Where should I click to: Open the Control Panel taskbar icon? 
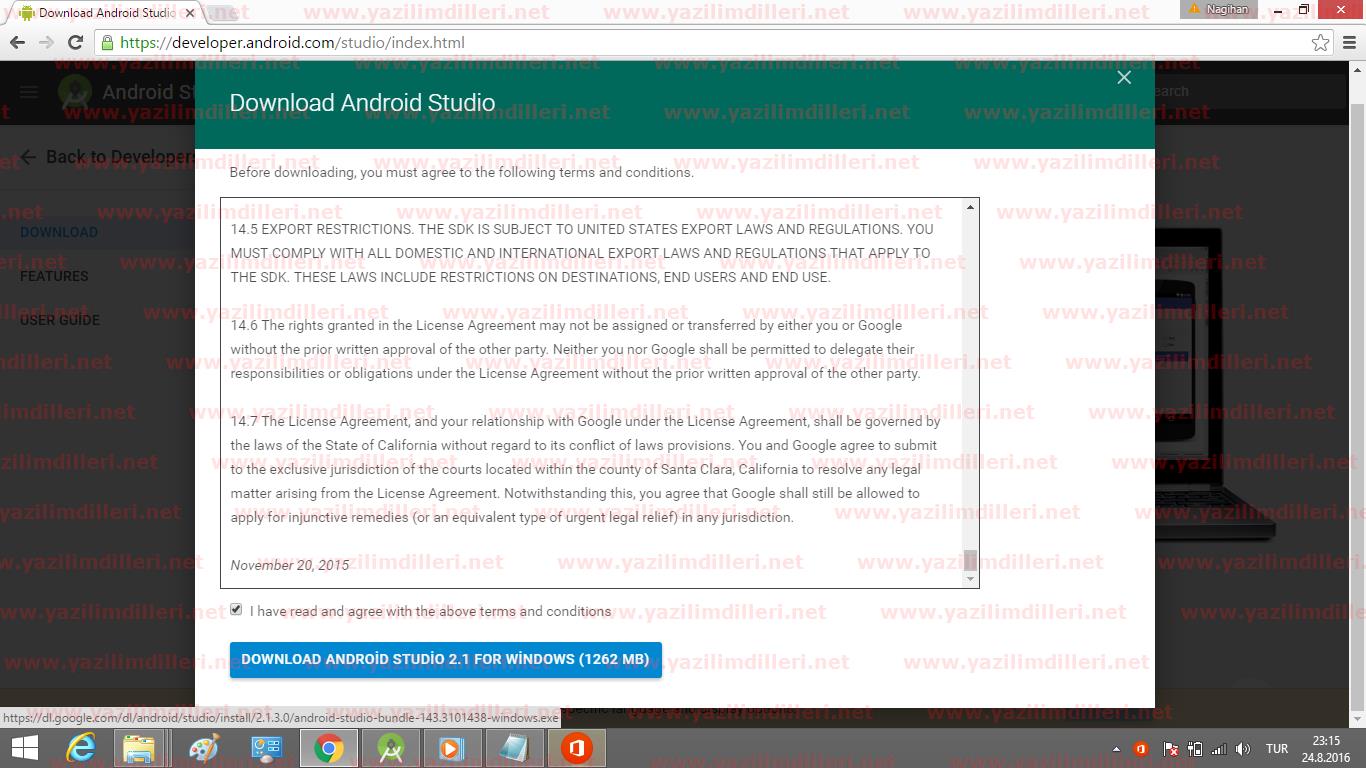pos(266,748)
